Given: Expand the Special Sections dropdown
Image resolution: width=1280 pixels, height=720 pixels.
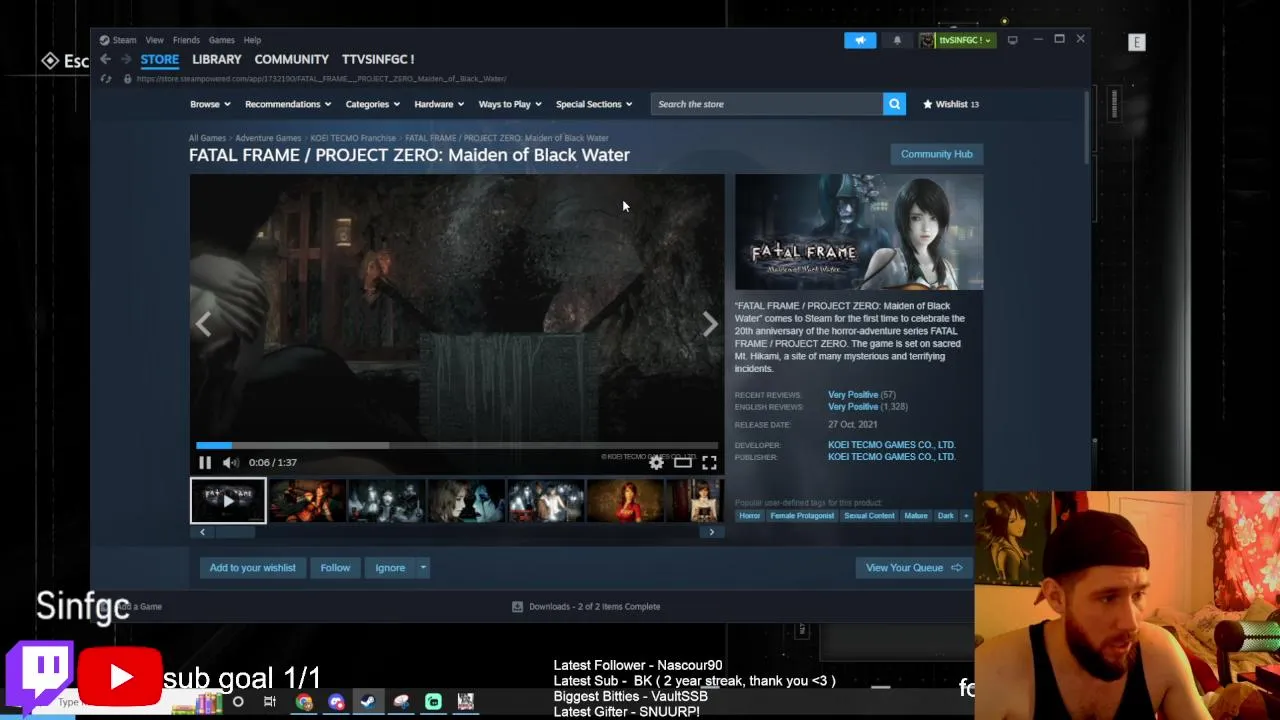Looking at the screenshot, I should (594, 104).
